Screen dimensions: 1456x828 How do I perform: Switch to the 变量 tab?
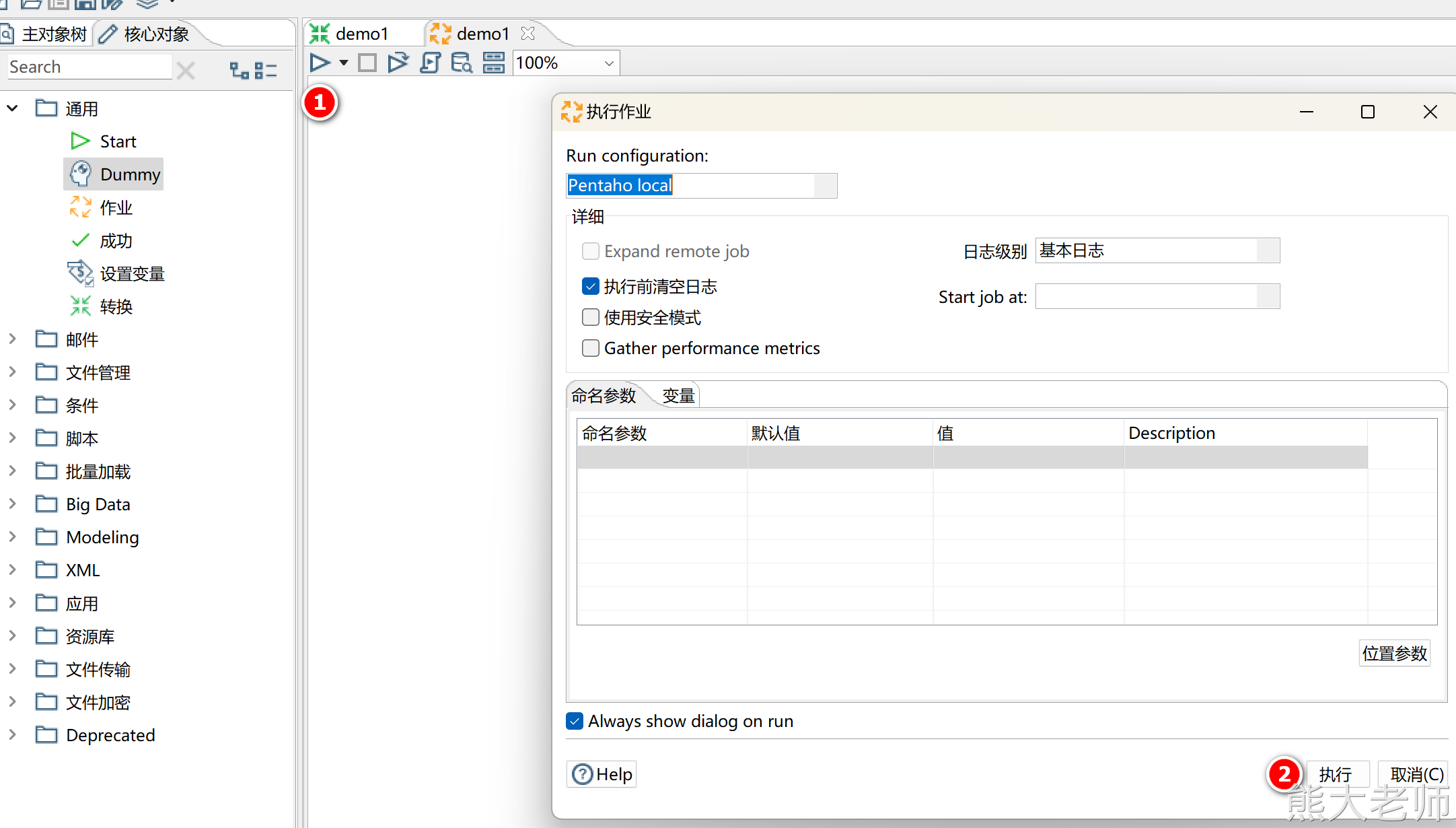click(678, 396)
